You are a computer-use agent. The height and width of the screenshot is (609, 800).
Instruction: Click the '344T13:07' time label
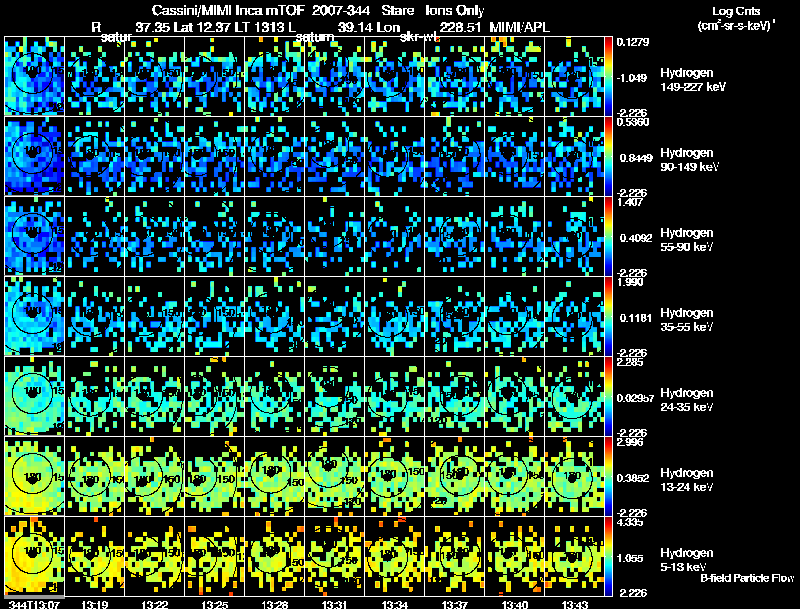point(32,604)
